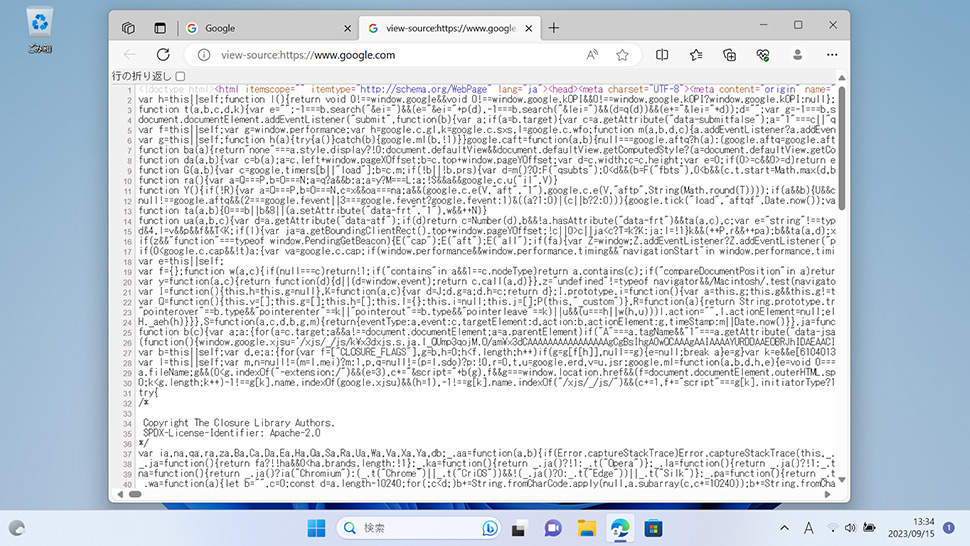This screenshot has height=546, width=970.
Task: Close the Google tab
Action: tap(347, 28)
